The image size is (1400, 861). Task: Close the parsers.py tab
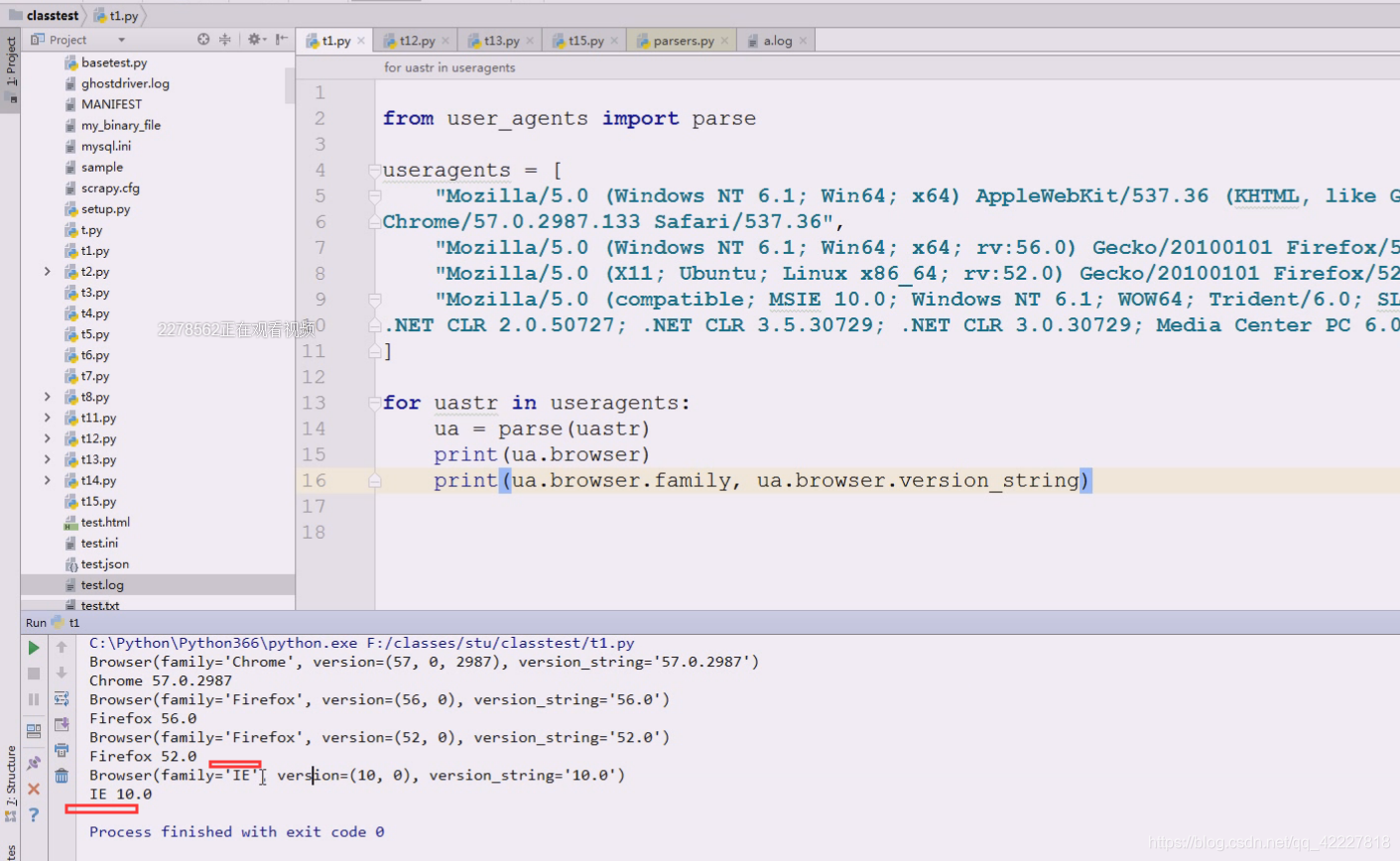click(725, 41)
